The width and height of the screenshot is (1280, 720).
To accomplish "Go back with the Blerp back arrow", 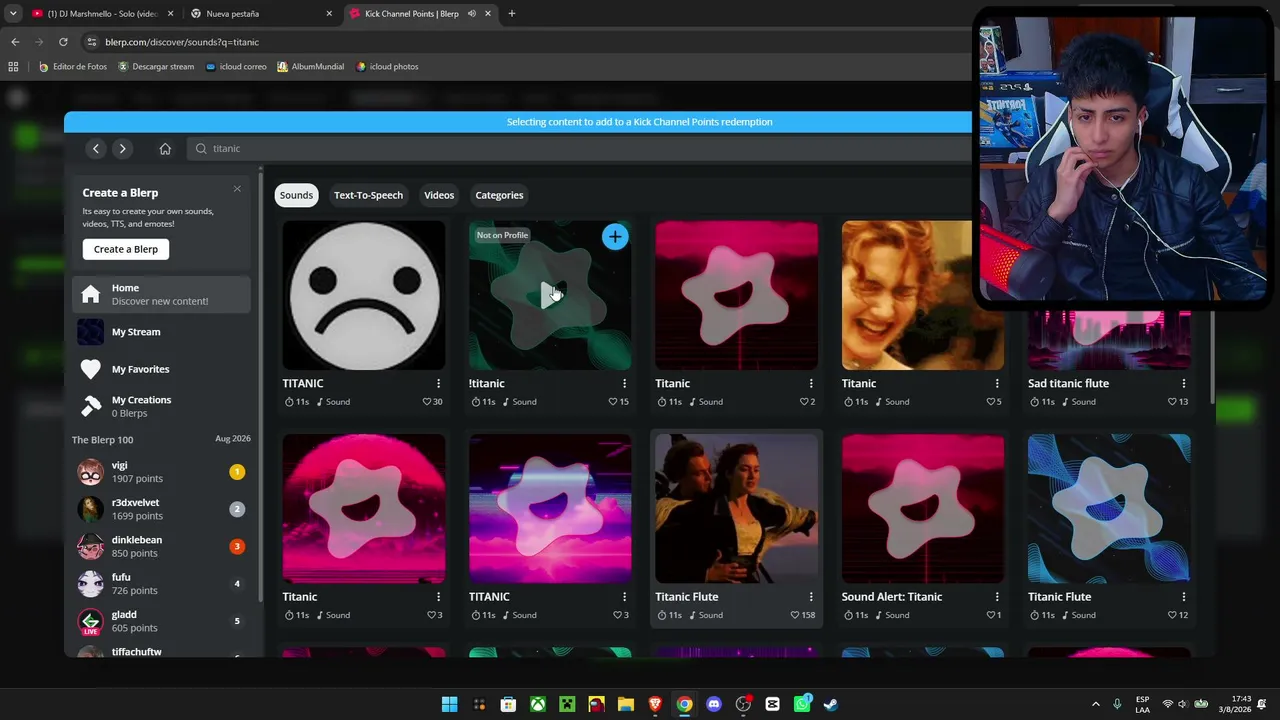I will [x=96, y=148].
